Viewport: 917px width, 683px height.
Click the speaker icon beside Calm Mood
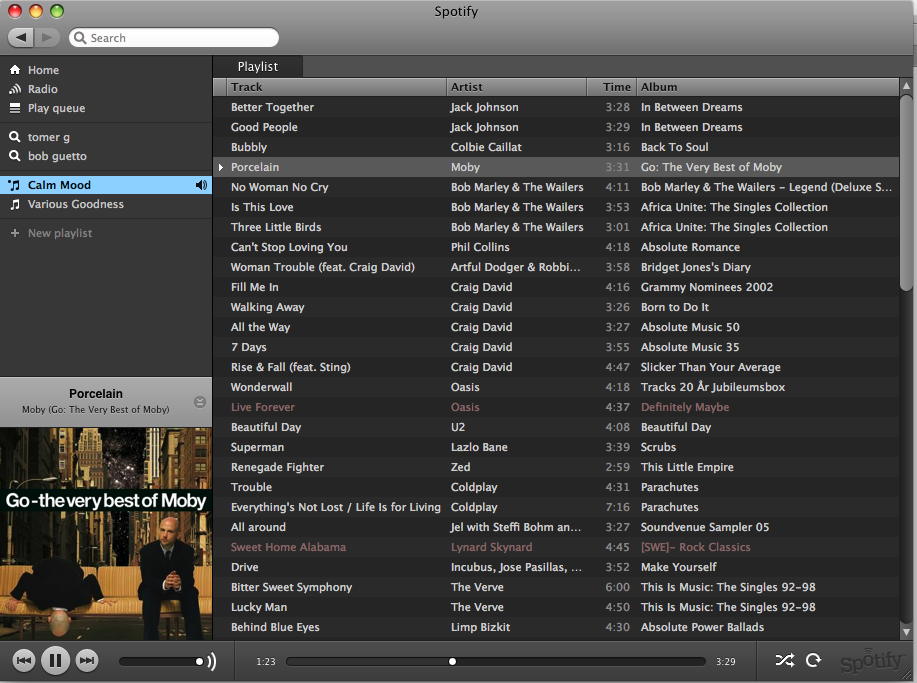click(x=201, y=185)
